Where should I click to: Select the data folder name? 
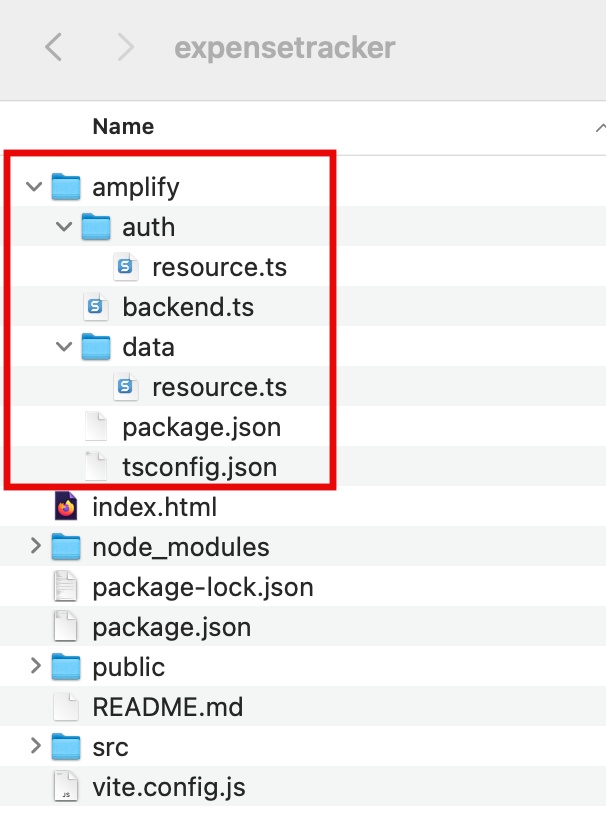tap(148, 347)
